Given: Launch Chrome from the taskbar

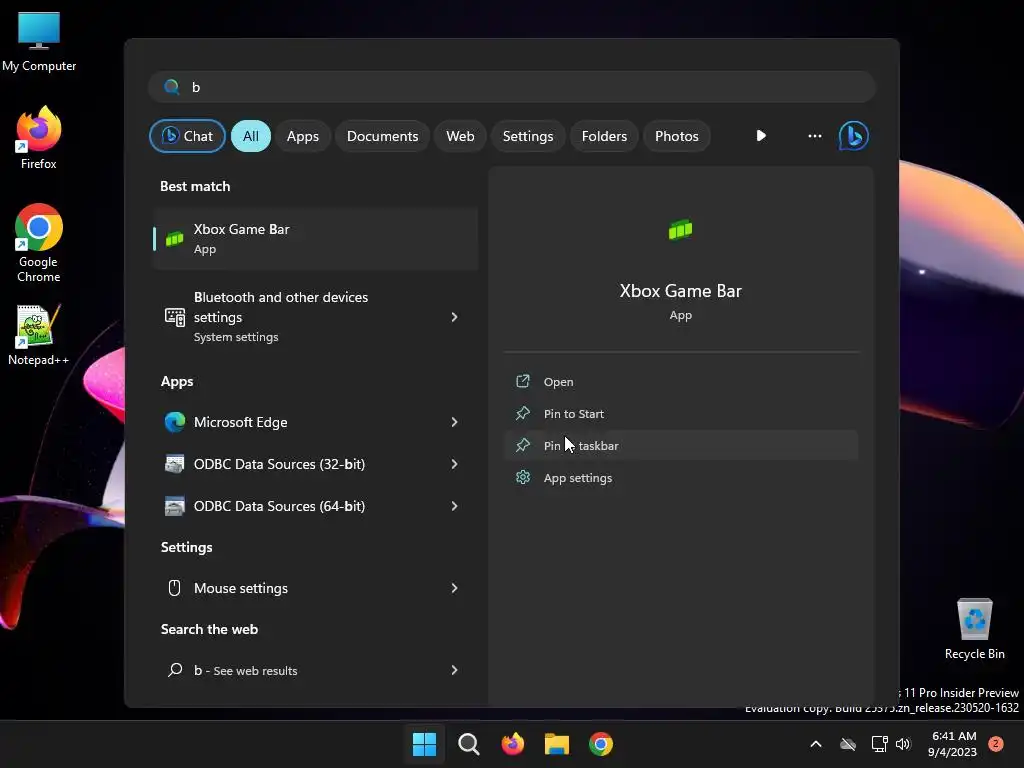Looking at the screenshot, I should [x=601, y=744].
